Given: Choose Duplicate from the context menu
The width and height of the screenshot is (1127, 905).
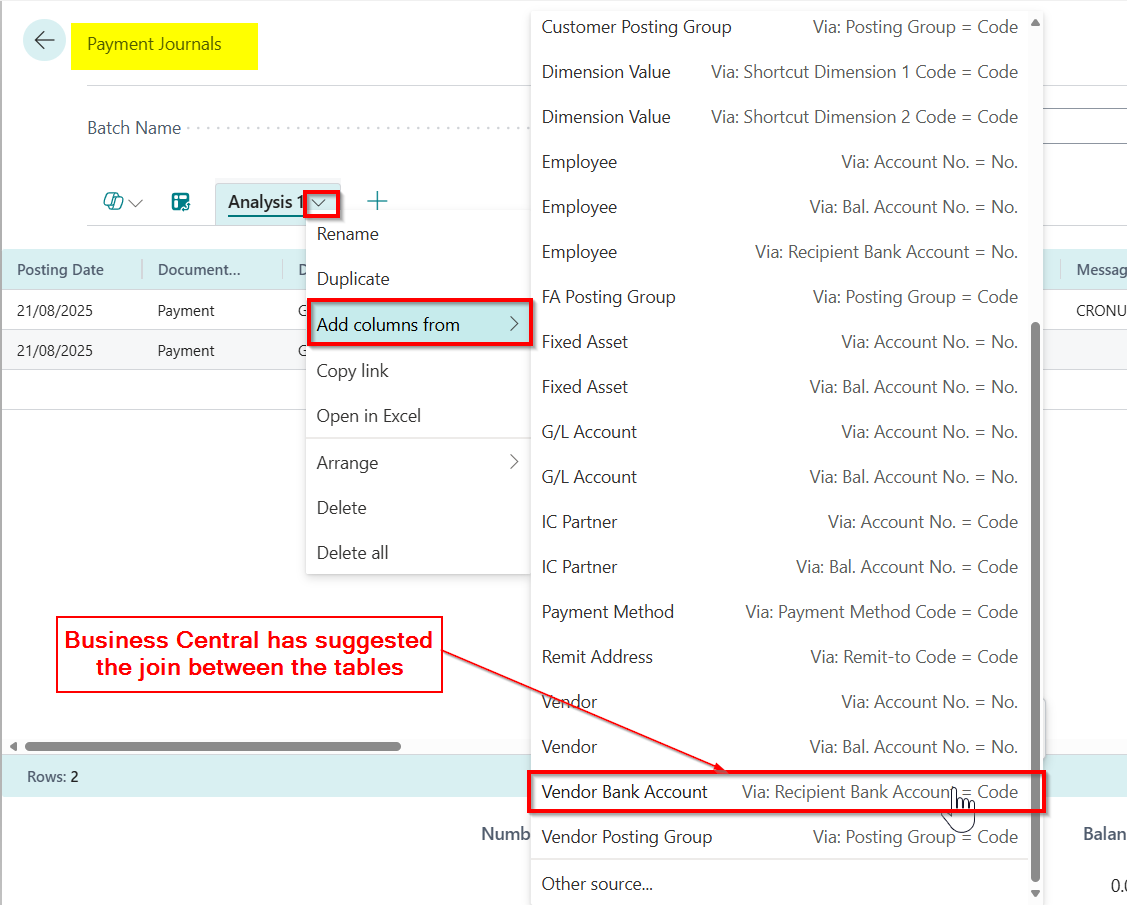Looking at the screenshot, I should point(353,279).
